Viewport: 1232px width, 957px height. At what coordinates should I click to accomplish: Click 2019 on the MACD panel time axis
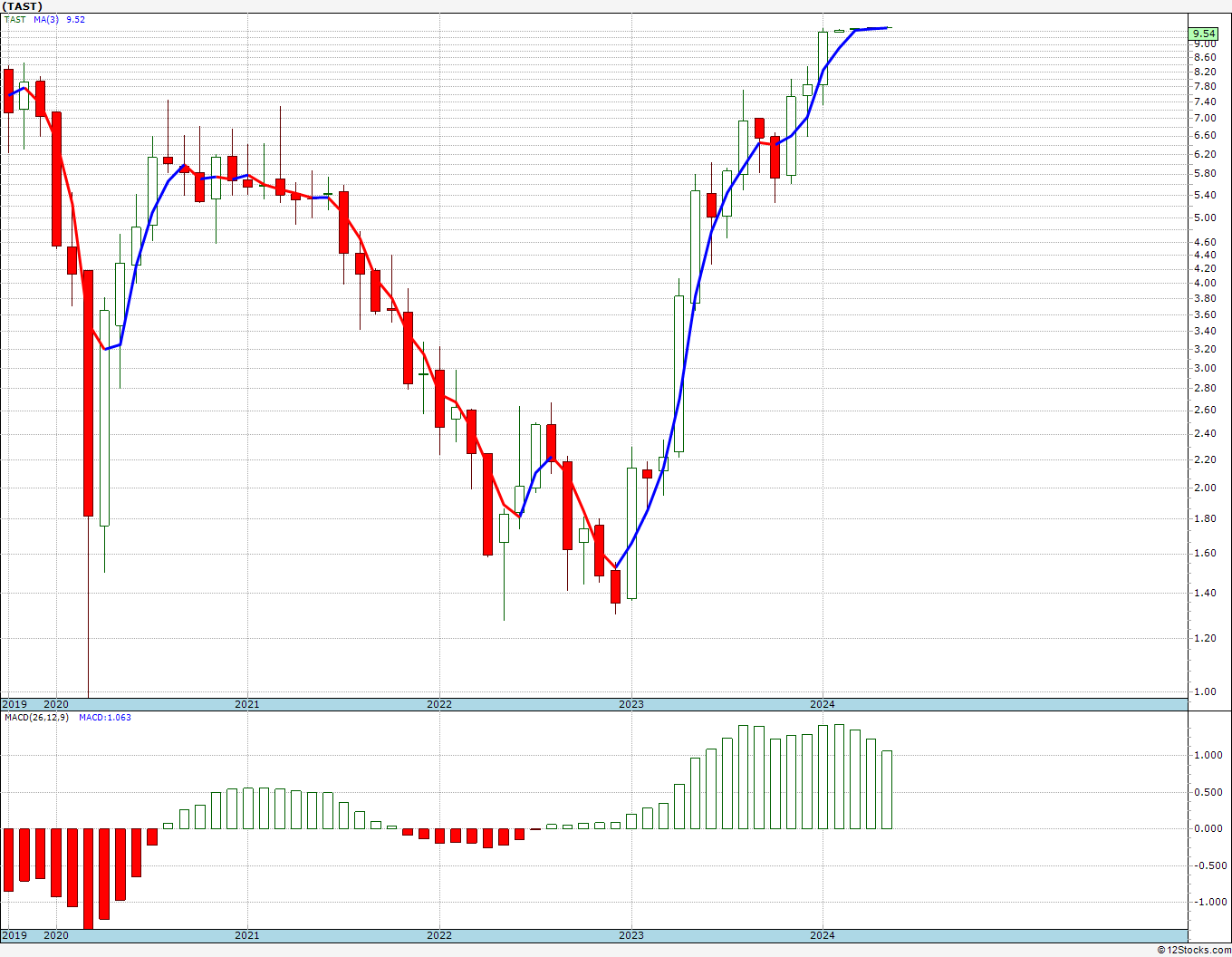14,935
